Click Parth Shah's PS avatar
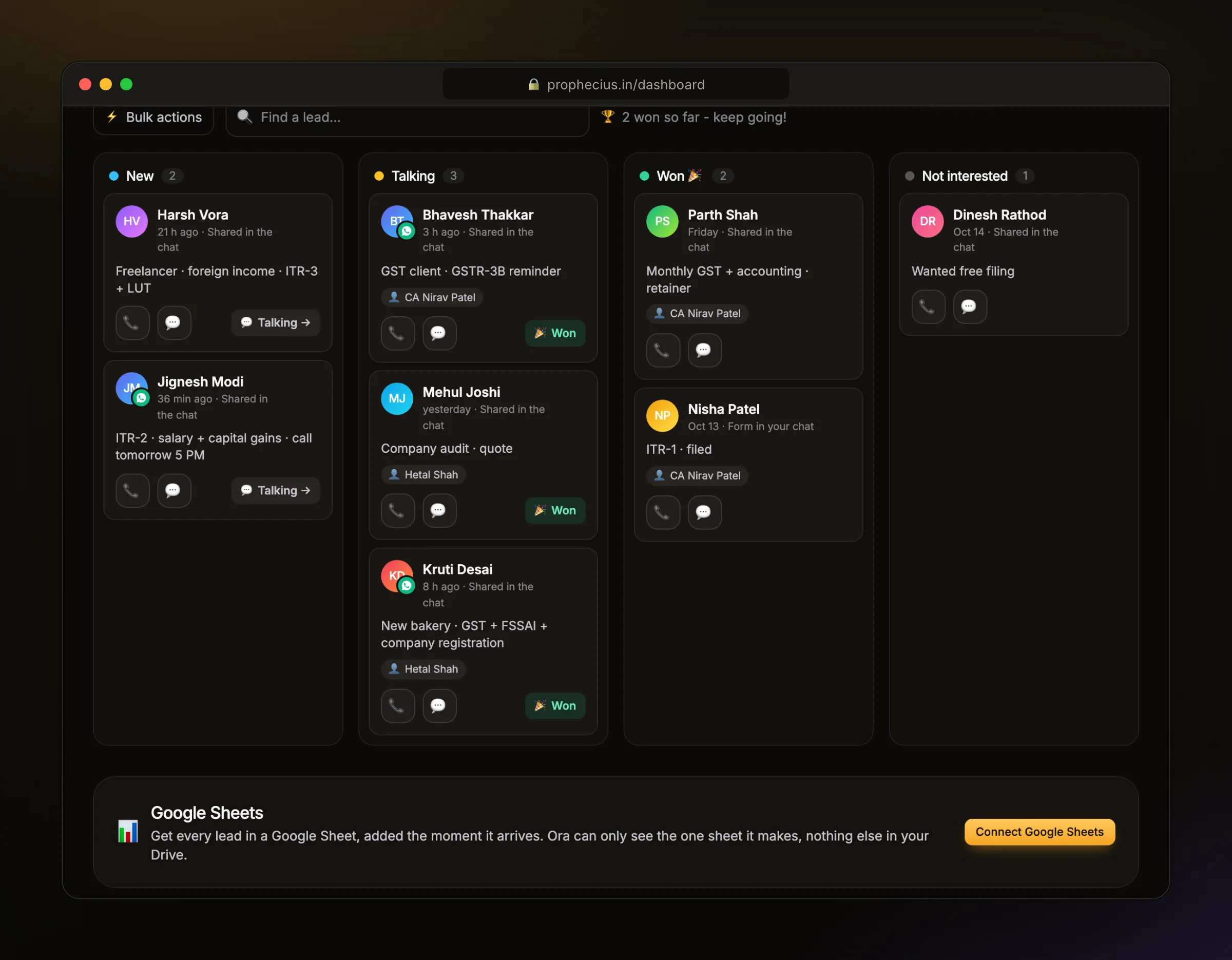 (662, 221)
